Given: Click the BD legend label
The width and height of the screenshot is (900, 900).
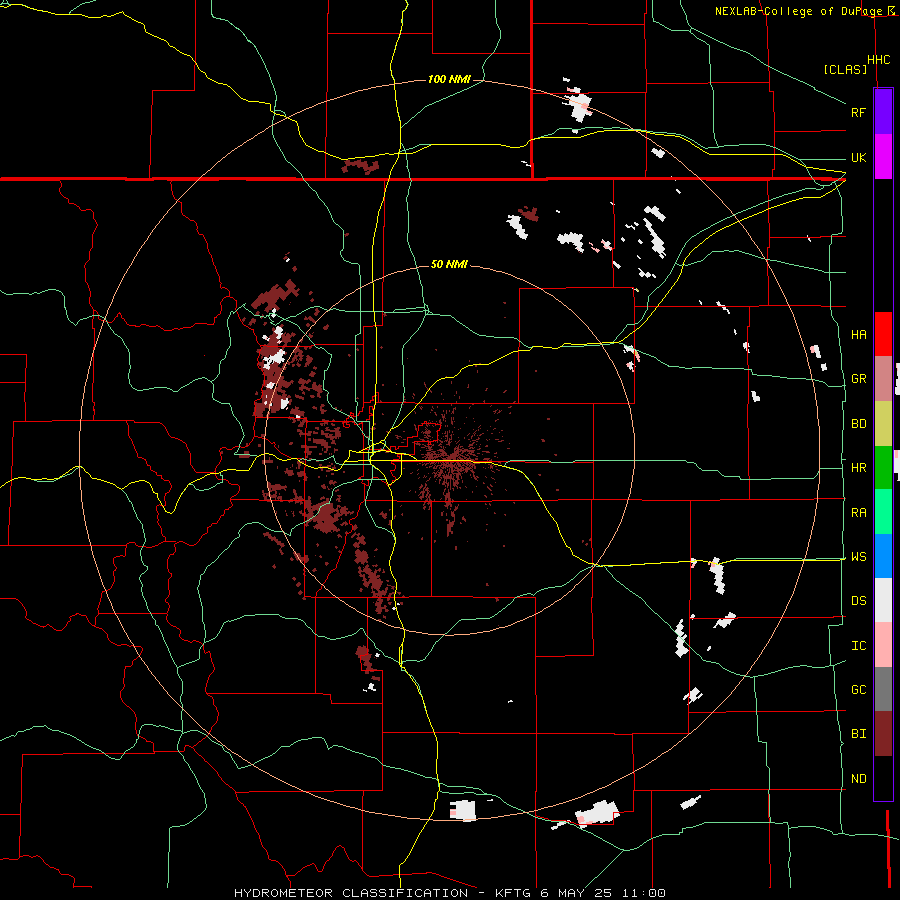Looking at the screenshot, I should coord(858,424).
